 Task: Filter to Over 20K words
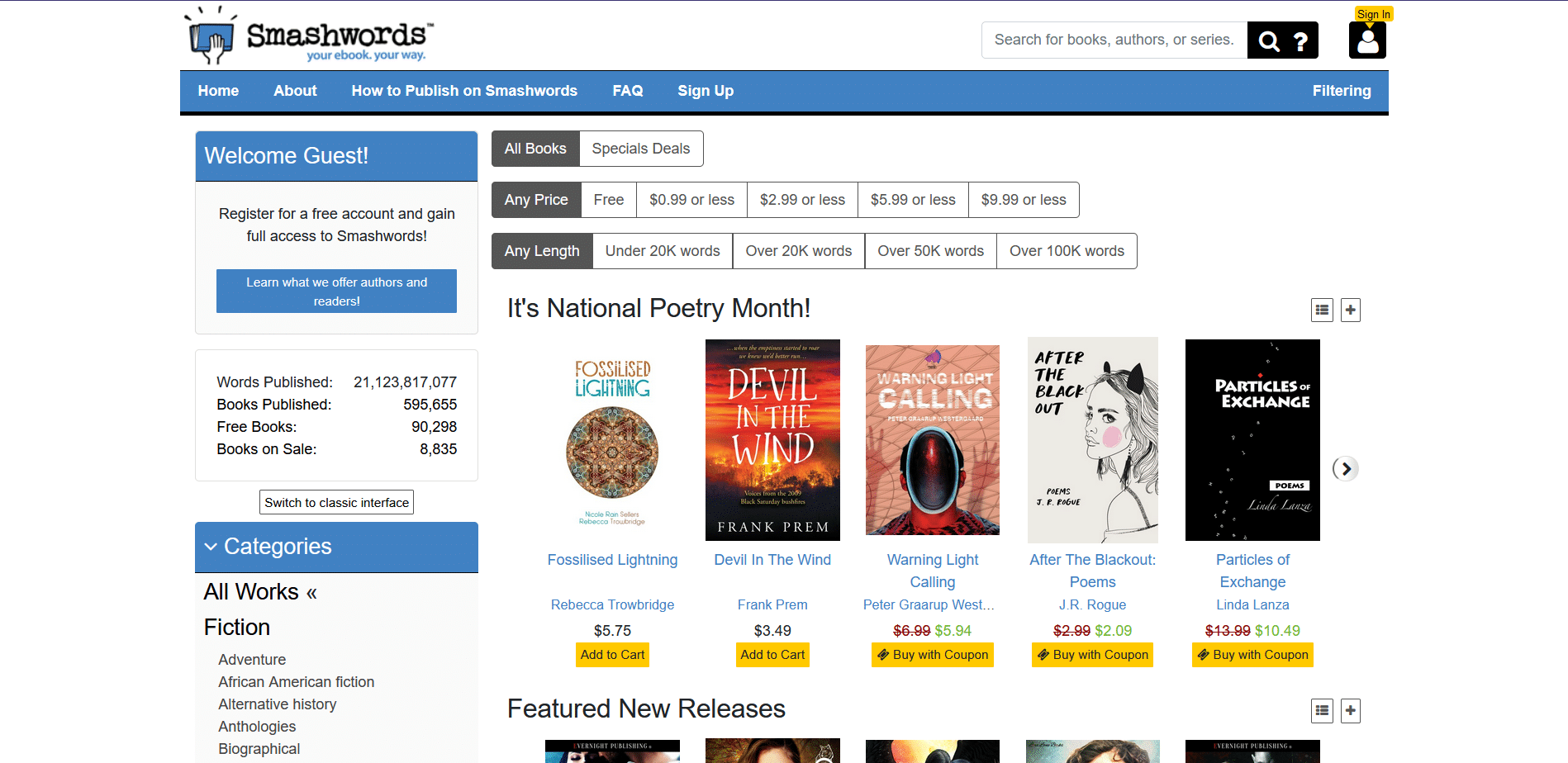point(799,251)
